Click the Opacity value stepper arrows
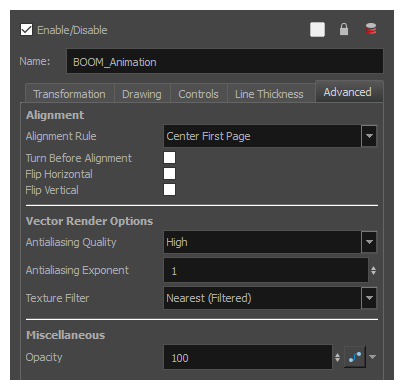 (337, 357)
